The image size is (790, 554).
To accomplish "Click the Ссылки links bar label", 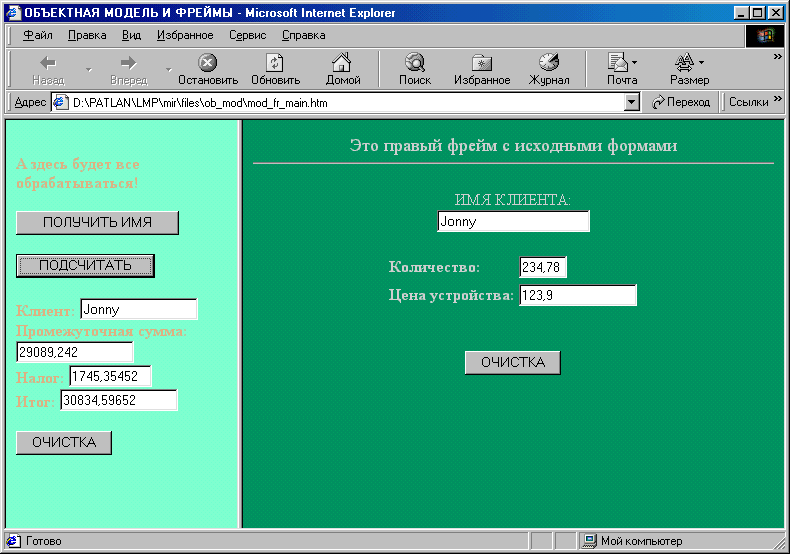I will (x=748, y=102).
